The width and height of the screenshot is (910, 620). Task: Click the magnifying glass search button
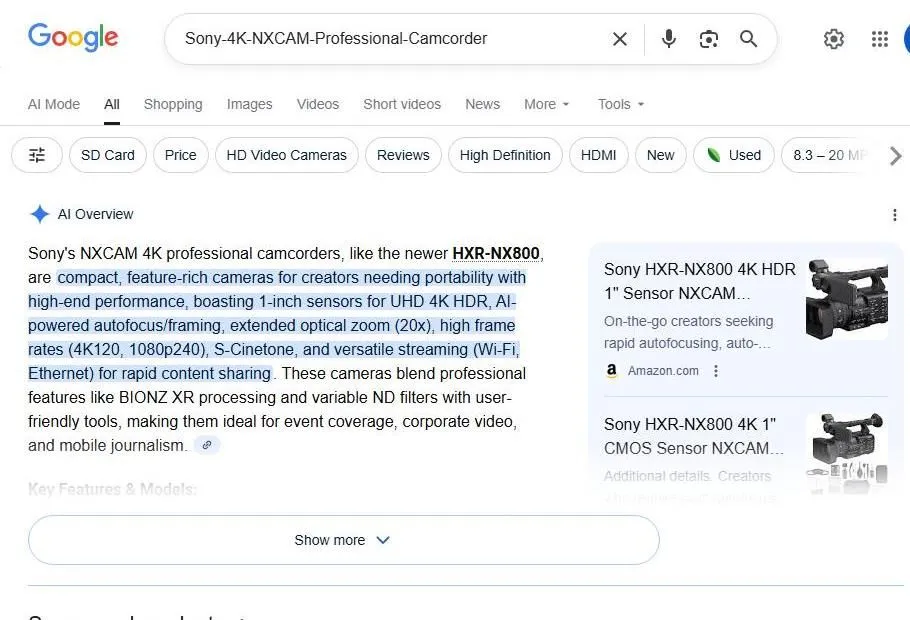[748, 39]
